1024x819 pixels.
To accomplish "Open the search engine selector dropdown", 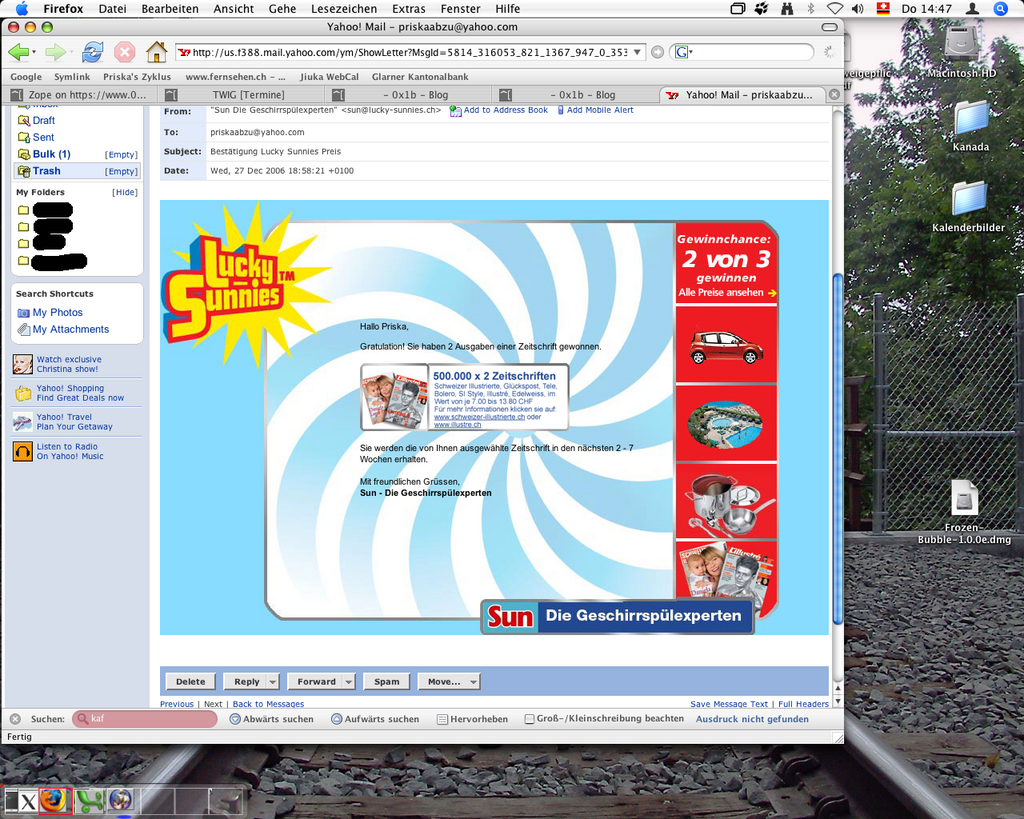I will pyautogui.click(x=683, y=52).
